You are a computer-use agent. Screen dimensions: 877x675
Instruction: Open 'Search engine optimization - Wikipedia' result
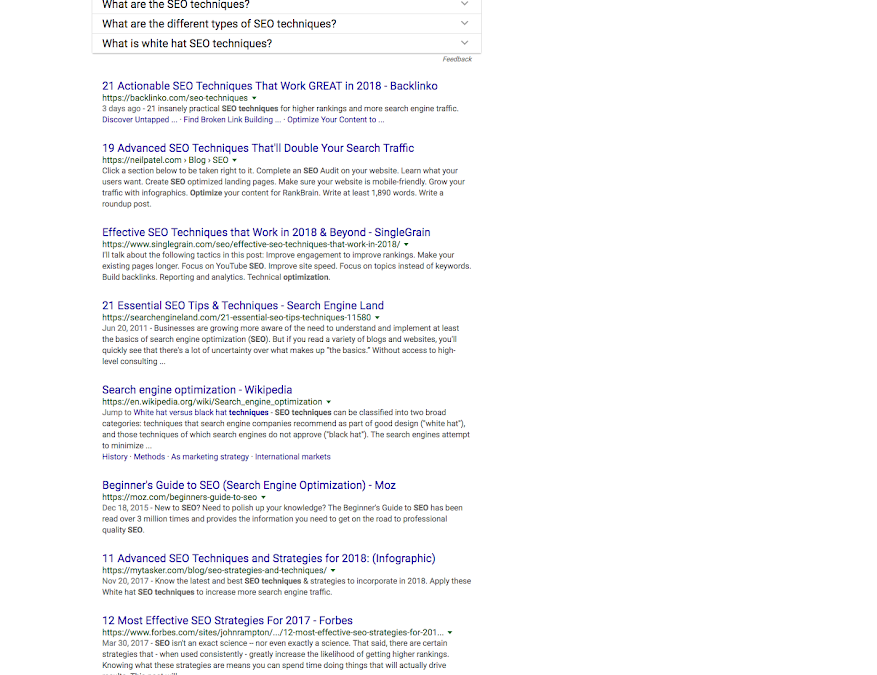[x=197, y=390]
